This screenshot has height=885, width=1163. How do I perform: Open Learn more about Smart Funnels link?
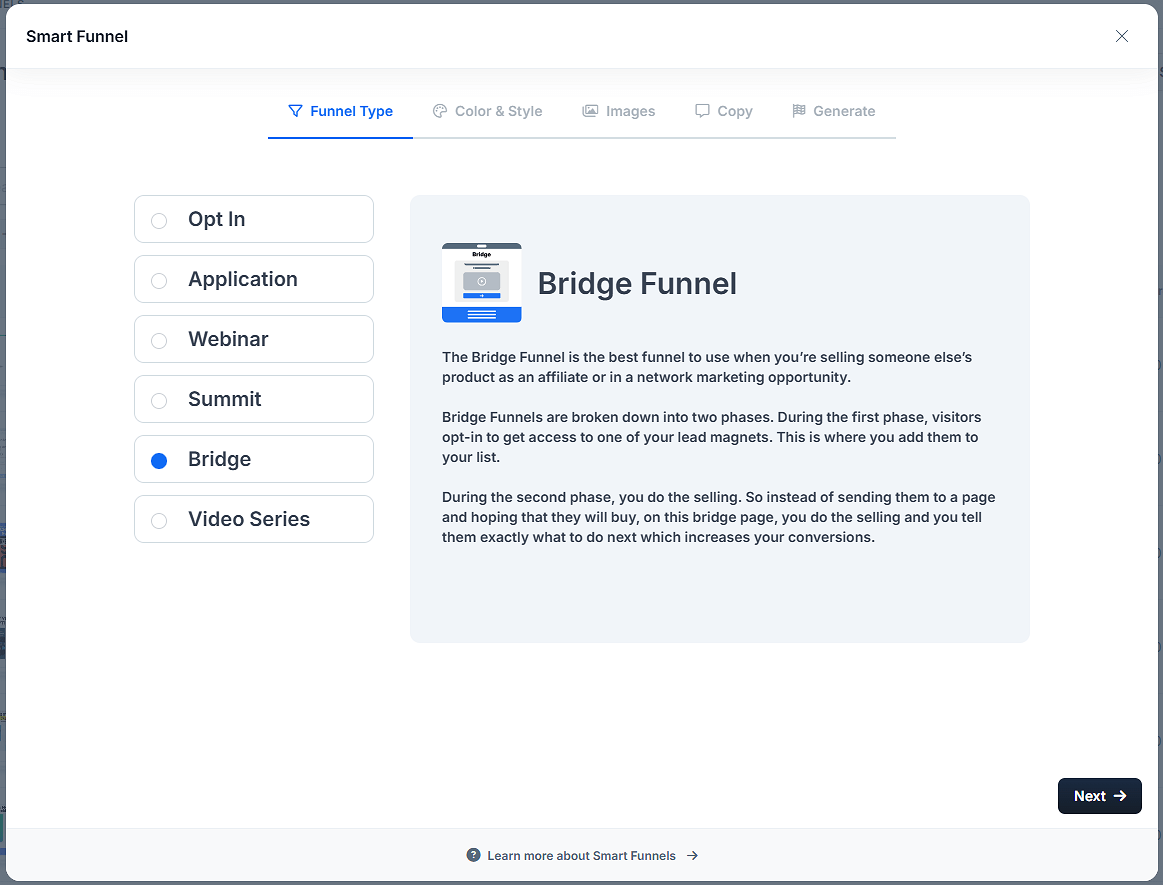[582, 855]
